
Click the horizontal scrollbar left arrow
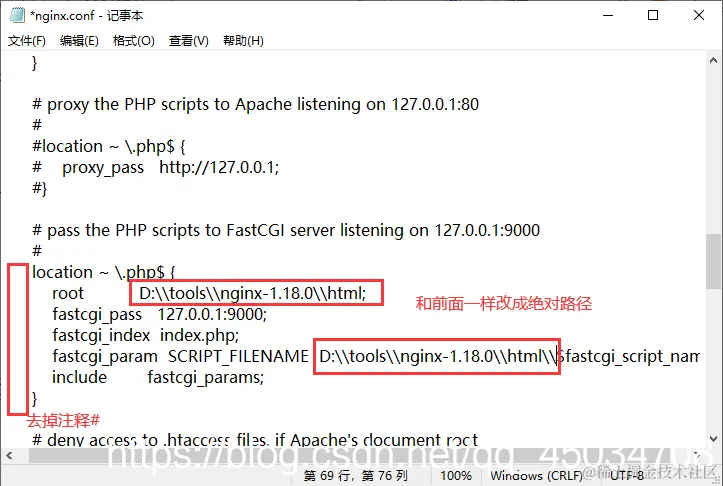9,456
